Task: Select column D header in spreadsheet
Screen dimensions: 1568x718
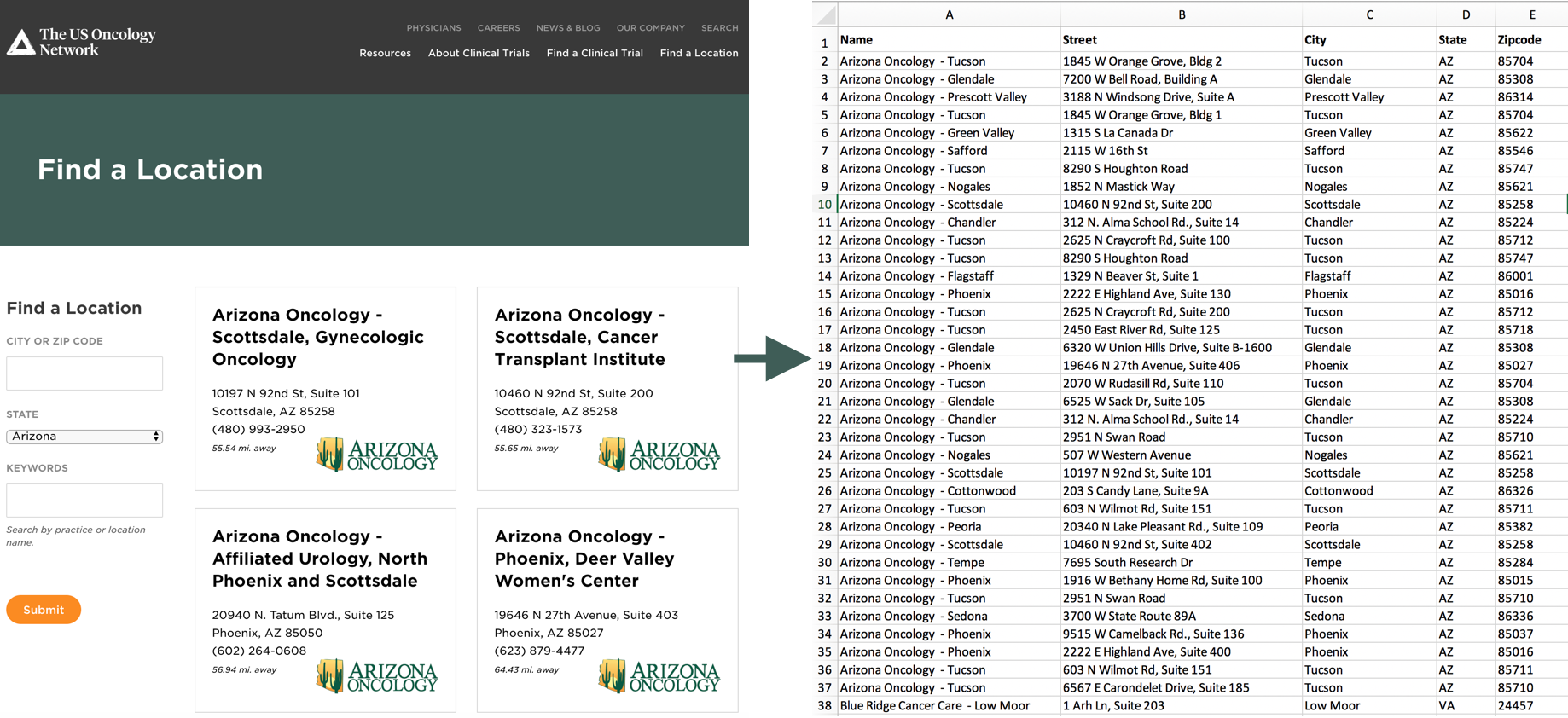Action: point(1466,14)
